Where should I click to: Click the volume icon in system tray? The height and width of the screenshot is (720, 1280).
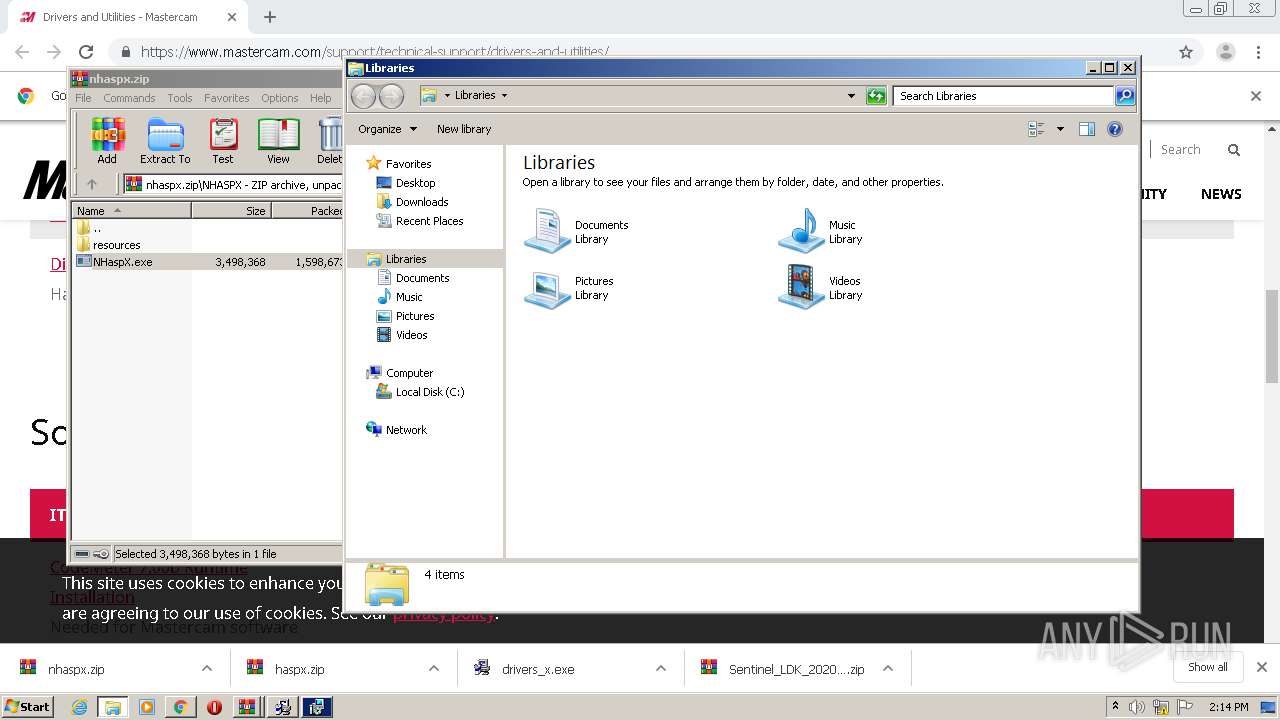coord(1137,707)
